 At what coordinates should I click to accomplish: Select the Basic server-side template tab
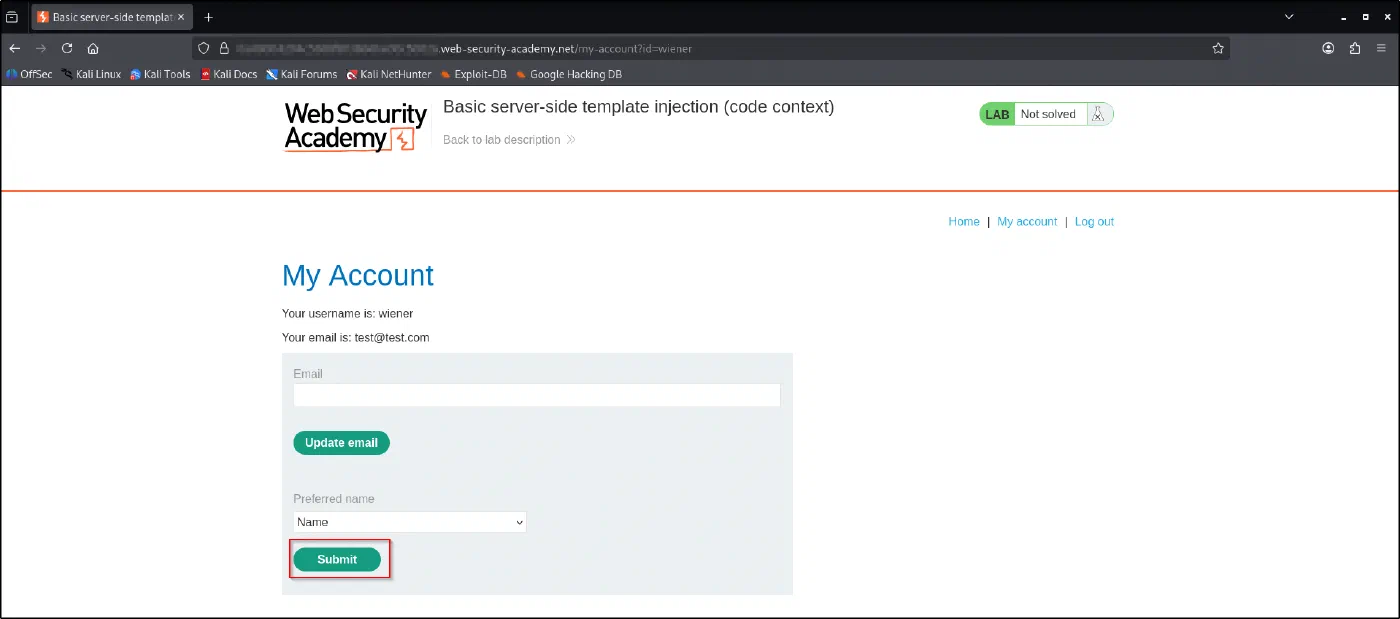click(111, 17)
